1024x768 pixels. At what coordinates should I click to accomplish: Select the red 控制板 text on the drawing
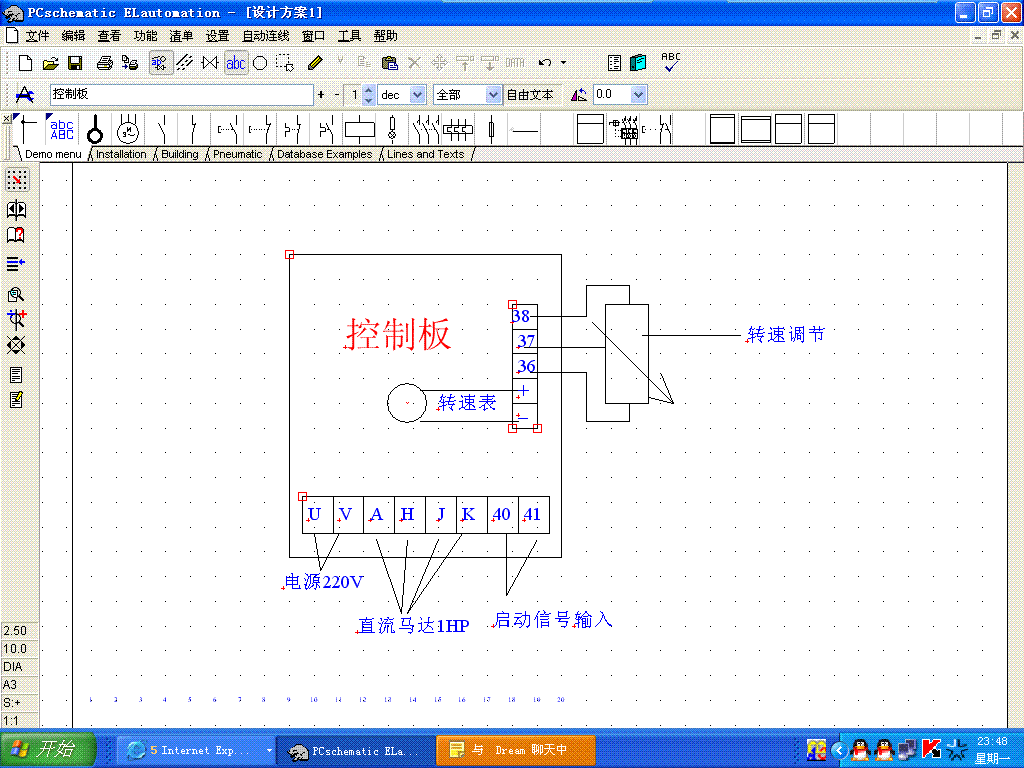[398, 334]
